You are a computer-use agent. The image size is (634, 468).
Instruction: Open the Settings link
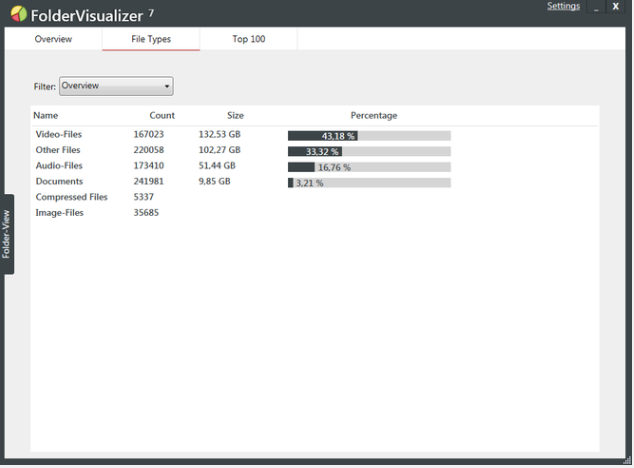click(x=562, y=7)
